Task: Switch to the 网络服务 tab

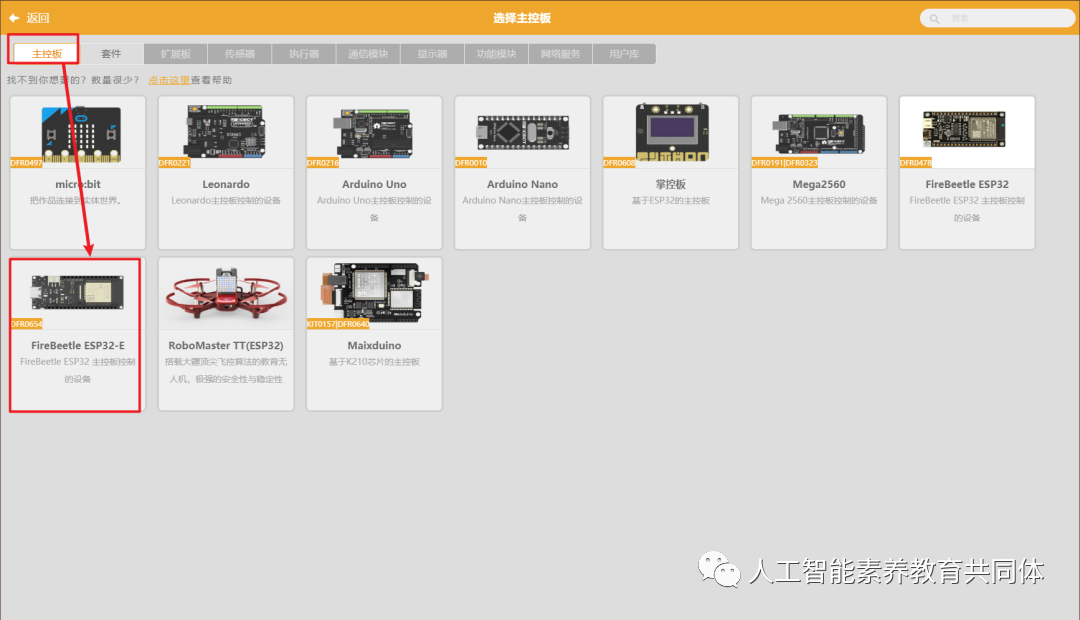Action: point(560,54)
